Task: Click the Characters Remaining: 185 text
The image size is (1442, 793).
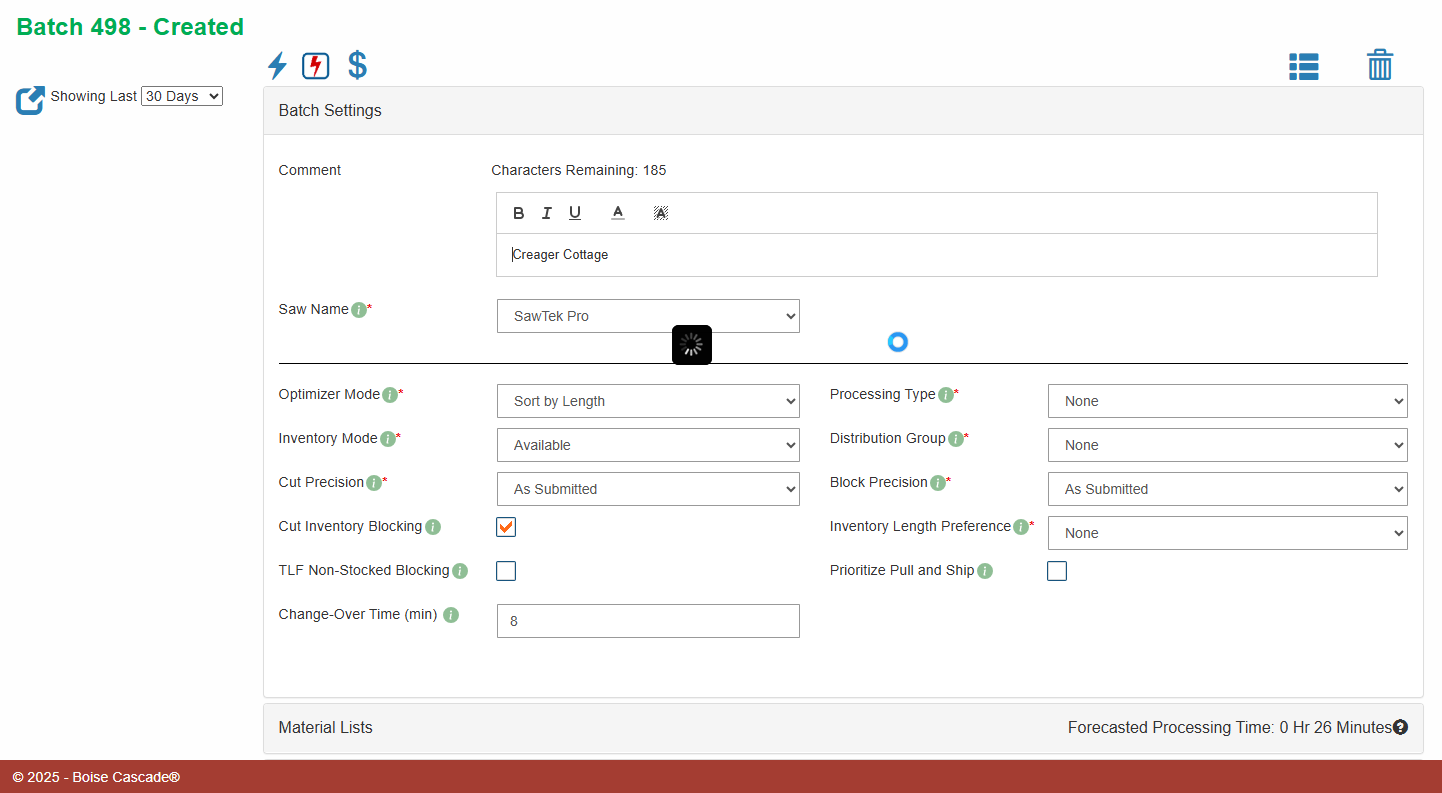Action: click(579, 170)
